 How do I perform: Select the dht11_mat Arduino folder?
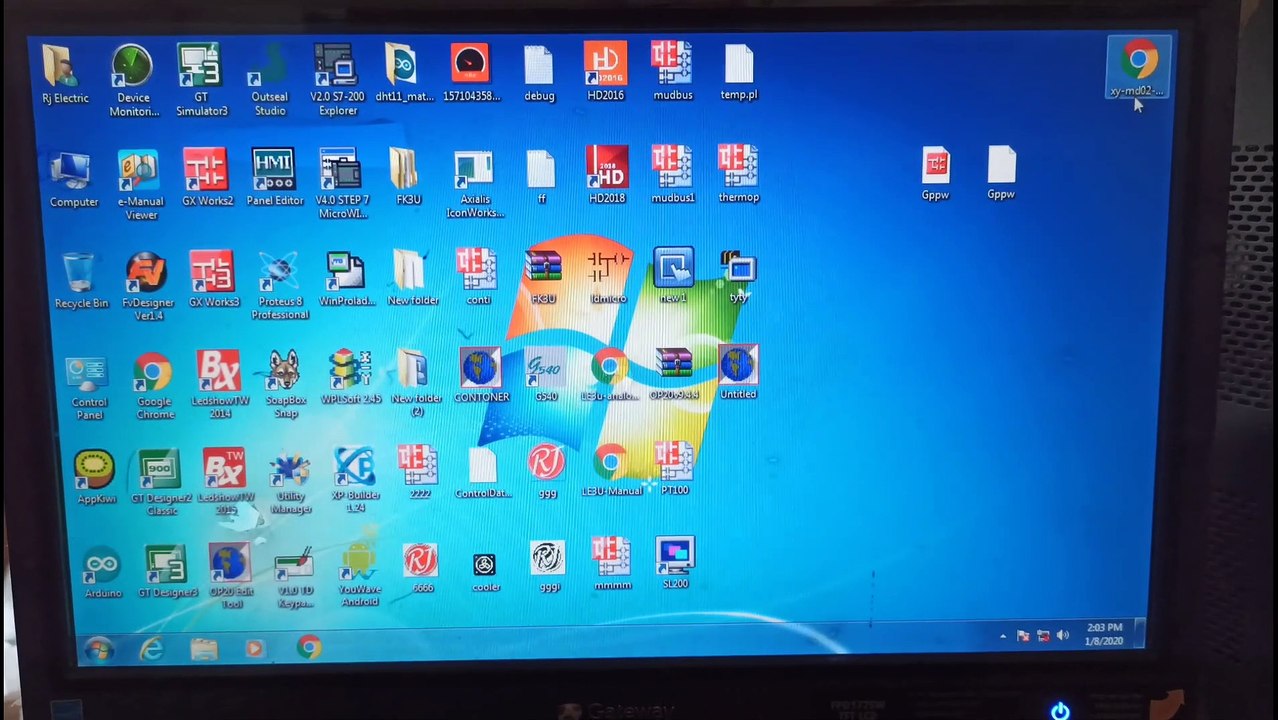pos(403,73)
